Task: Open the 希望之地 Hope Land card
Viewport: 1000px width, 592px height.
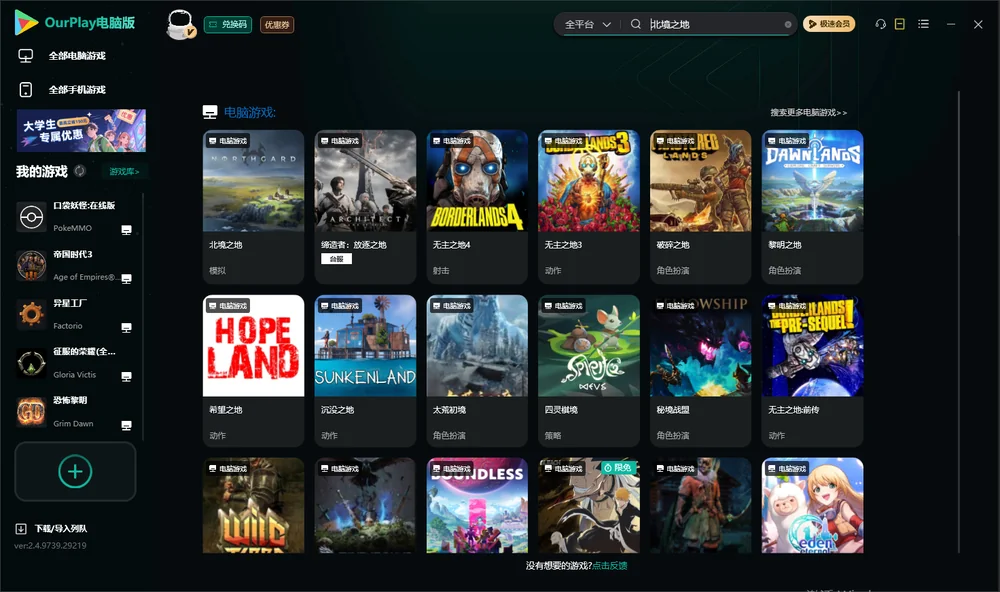Action: click(x=253, y=371)
